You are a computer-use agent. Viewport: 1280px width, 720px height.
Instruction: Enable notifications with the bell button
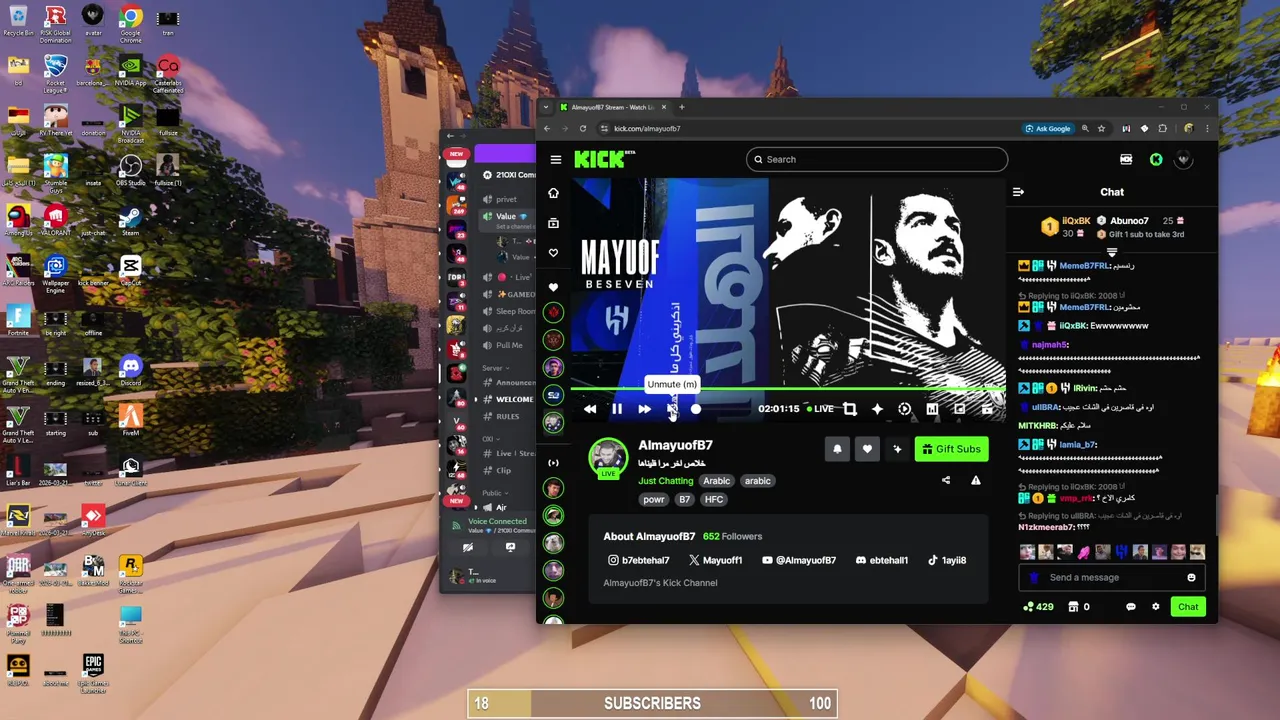[x=837, y=449]
